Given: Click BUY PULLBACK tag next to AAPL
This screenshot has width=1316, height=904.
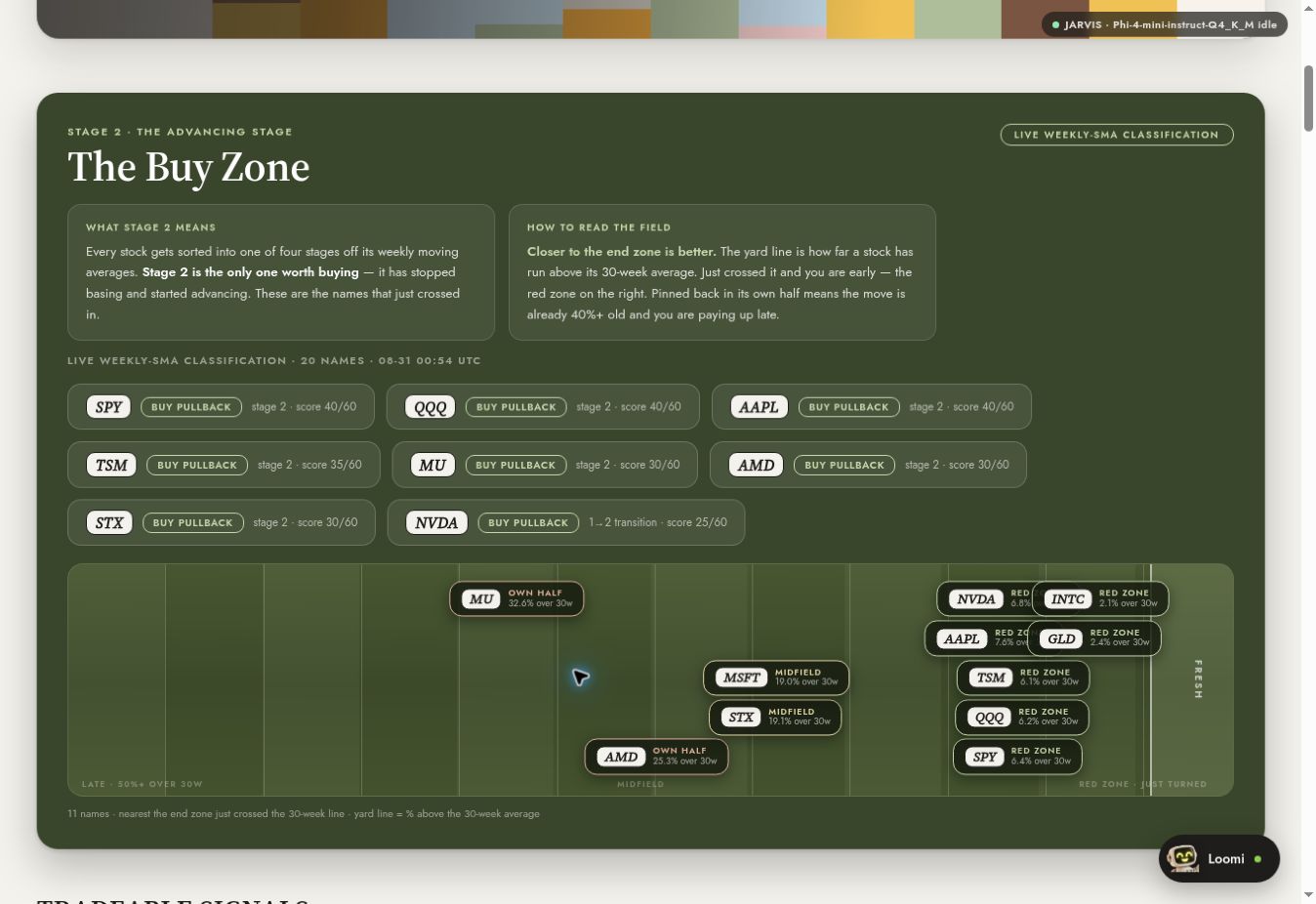Looking at the screenshot, I should (848, 407).
